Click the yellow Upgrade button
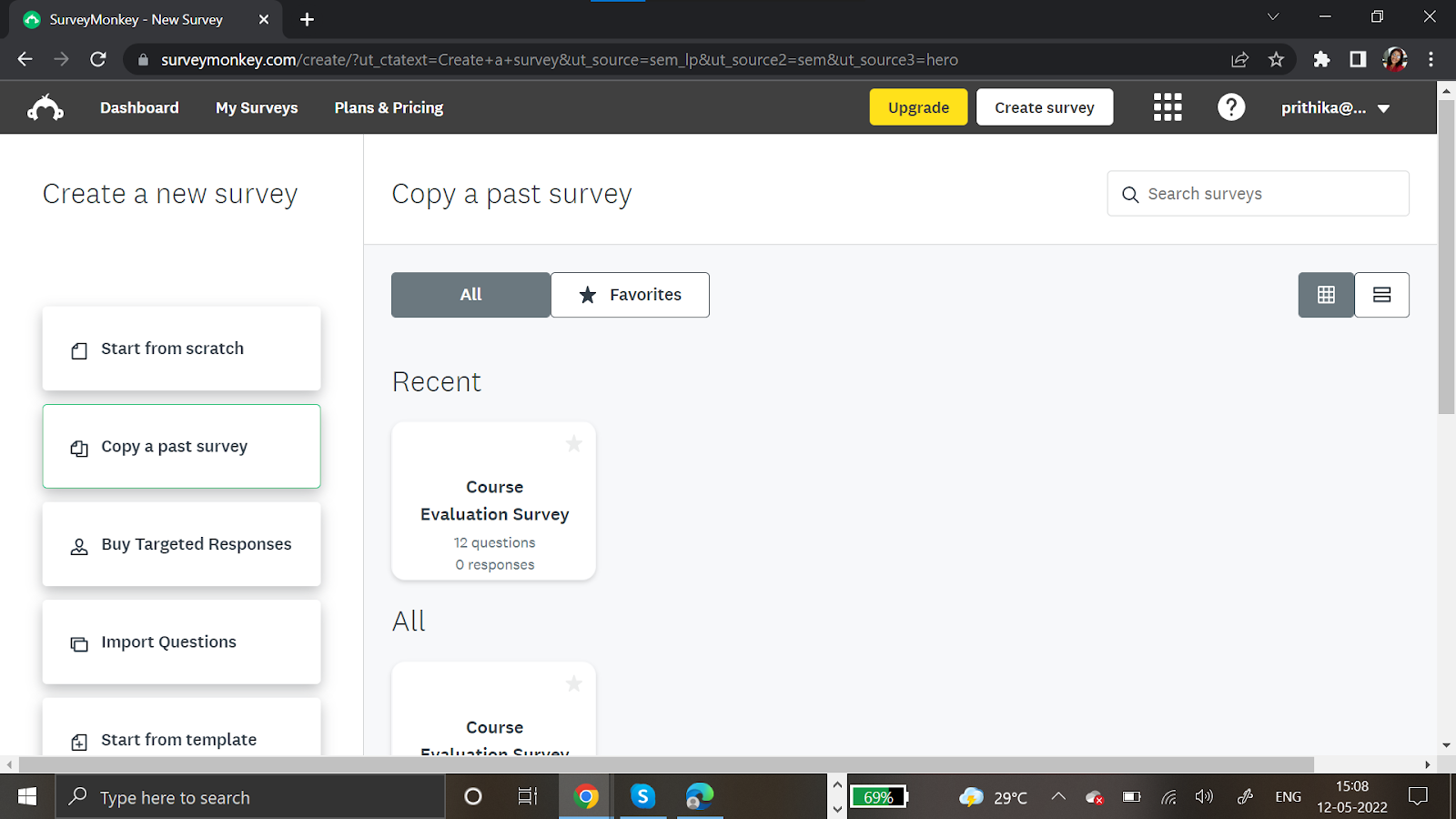 point(918,107)
